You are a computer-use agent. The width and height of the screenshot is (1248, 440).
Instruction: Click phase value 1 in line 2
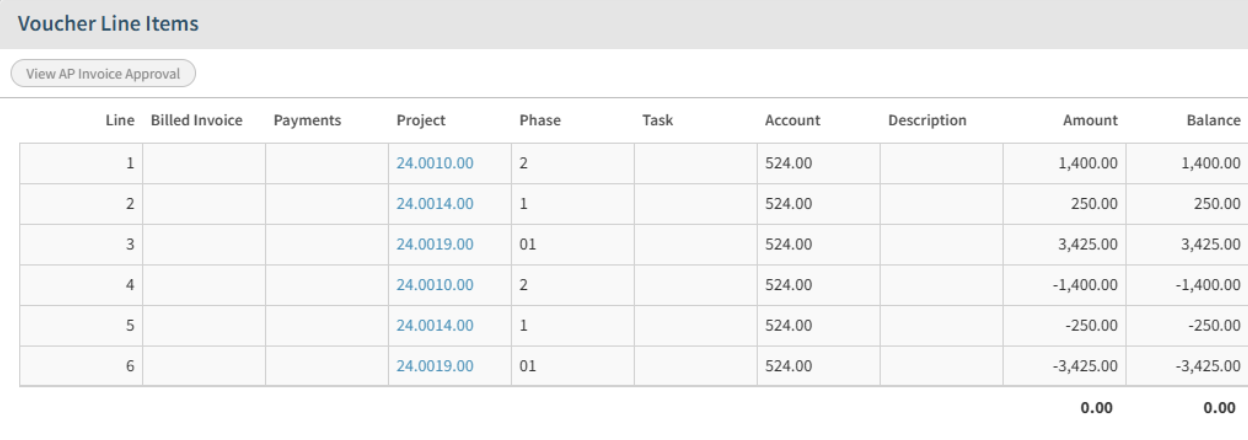pos(523,203)
